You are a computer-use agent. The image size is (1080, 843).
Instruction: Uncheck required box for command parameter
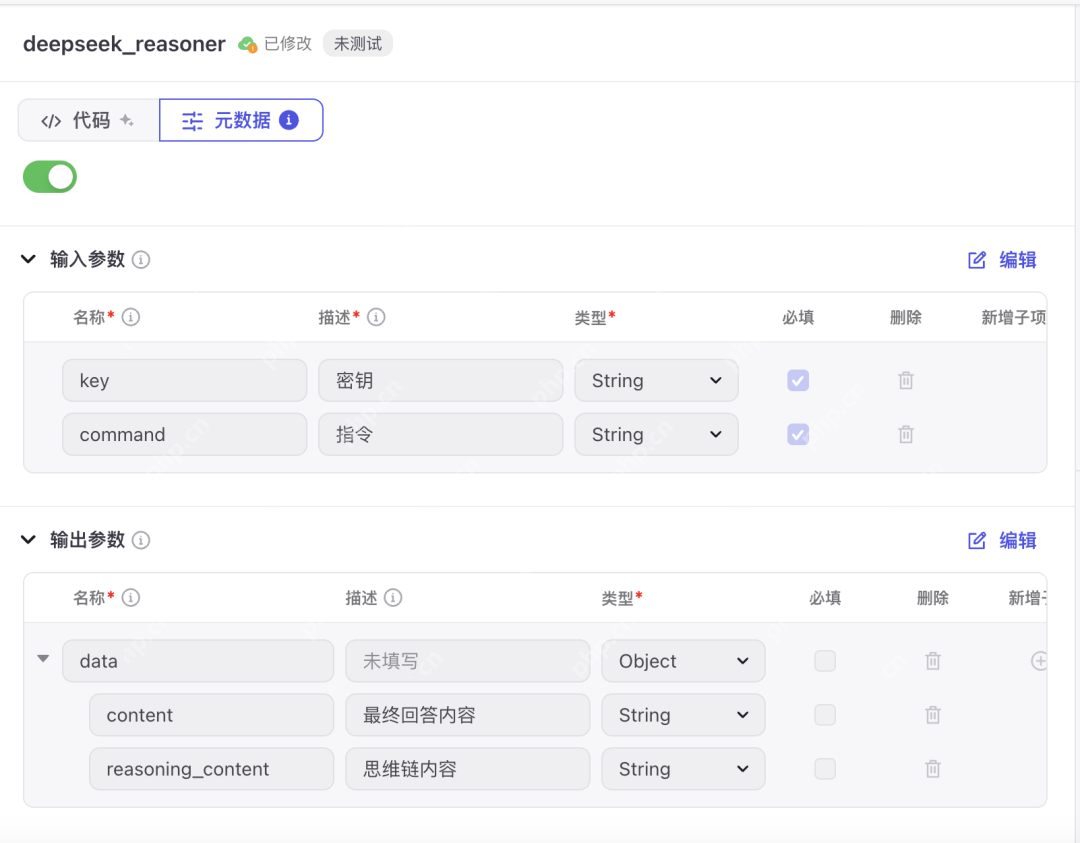click(798, 435)
